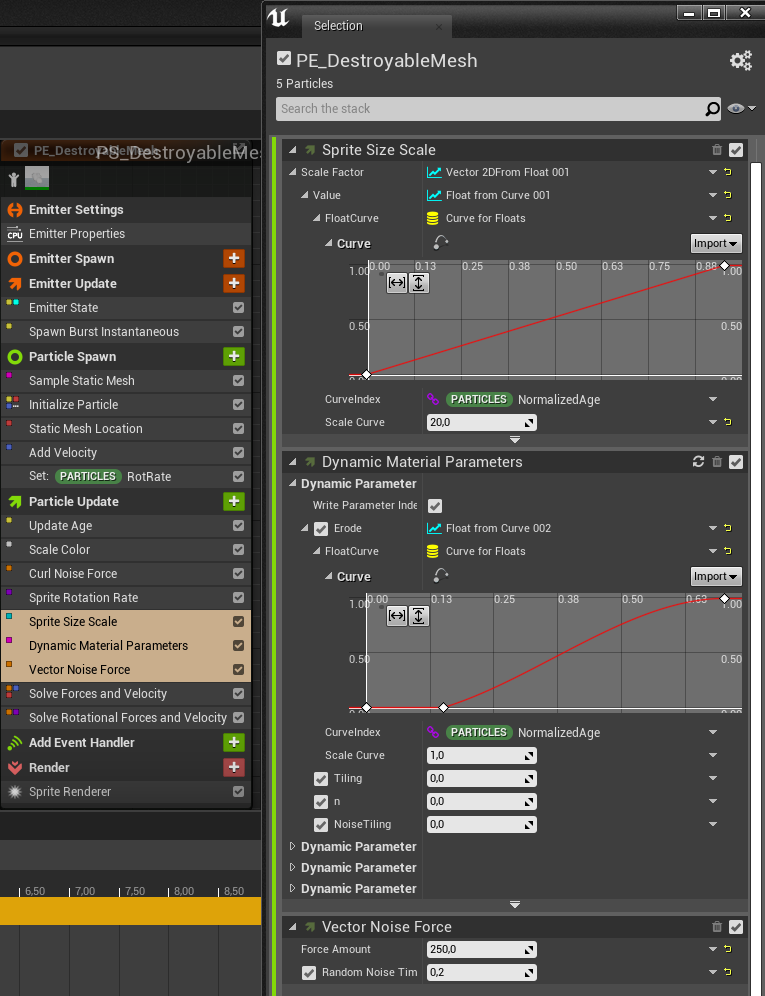Click fit-horizontal icon in Sprite Size Scale curve
The width and height of the screenshot is (765, 996).
tap(396, 283)
